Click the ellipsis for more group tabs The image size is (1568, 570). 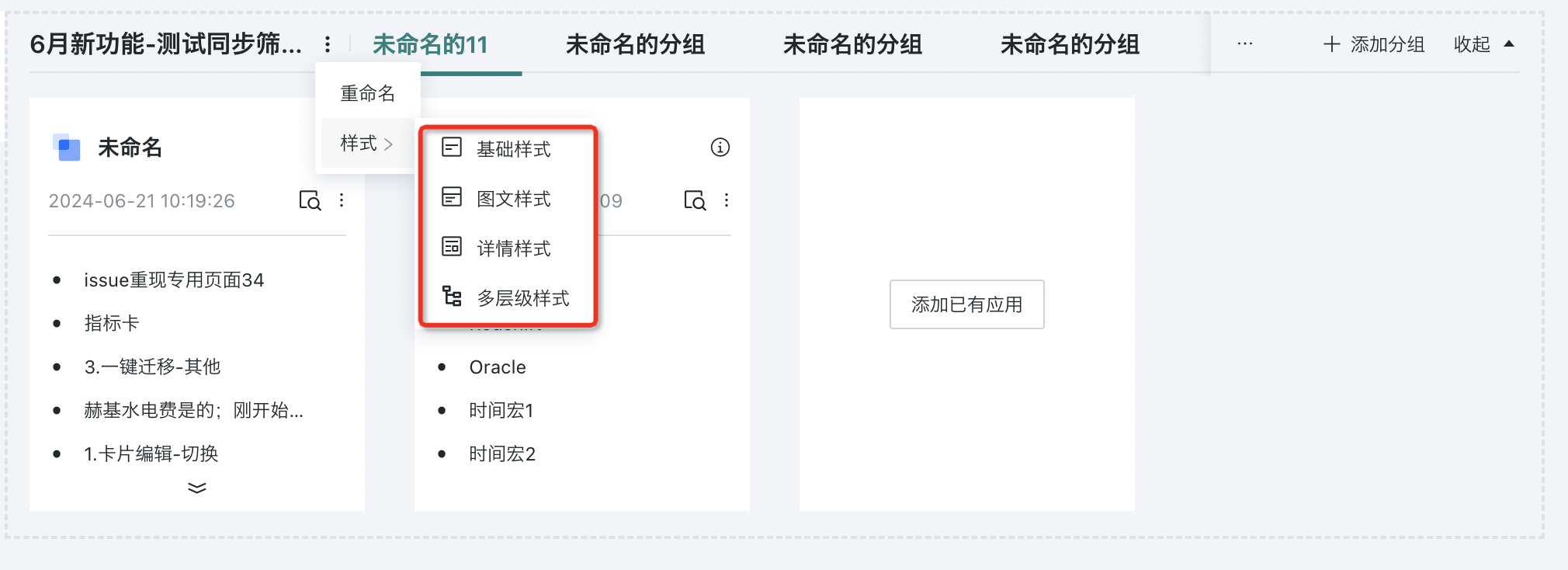tap(1245, 43)
